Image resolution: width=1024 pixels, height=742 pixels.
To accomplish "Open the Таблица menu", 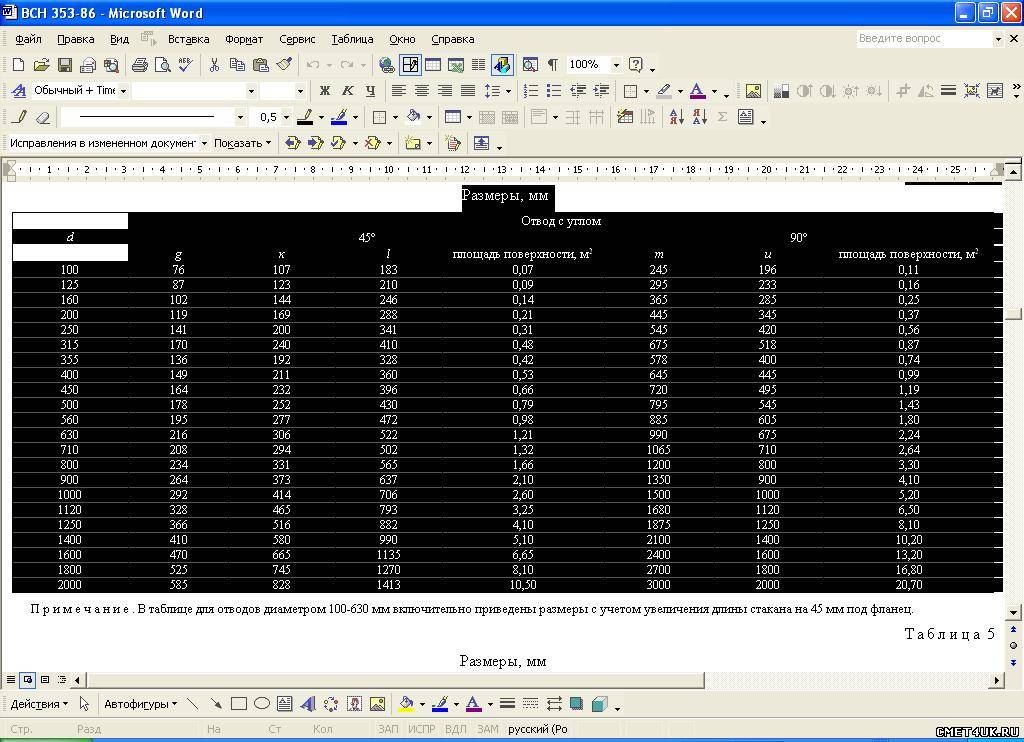I will coord(352,39).
